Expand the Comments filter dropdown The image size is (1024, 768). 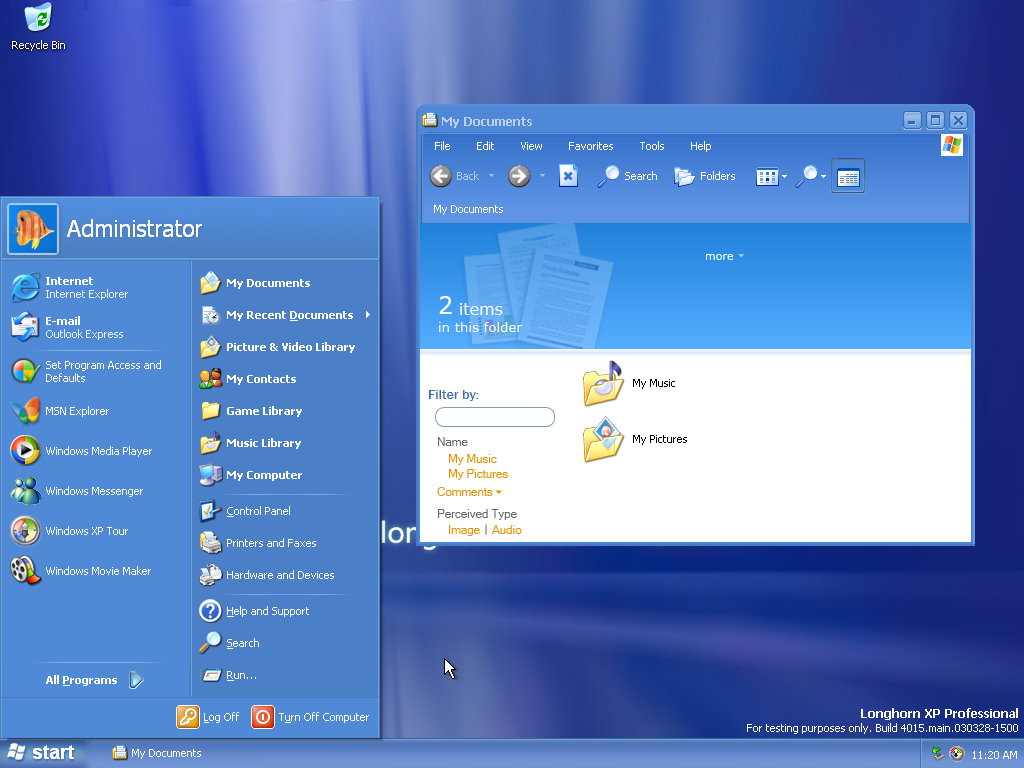469,492
